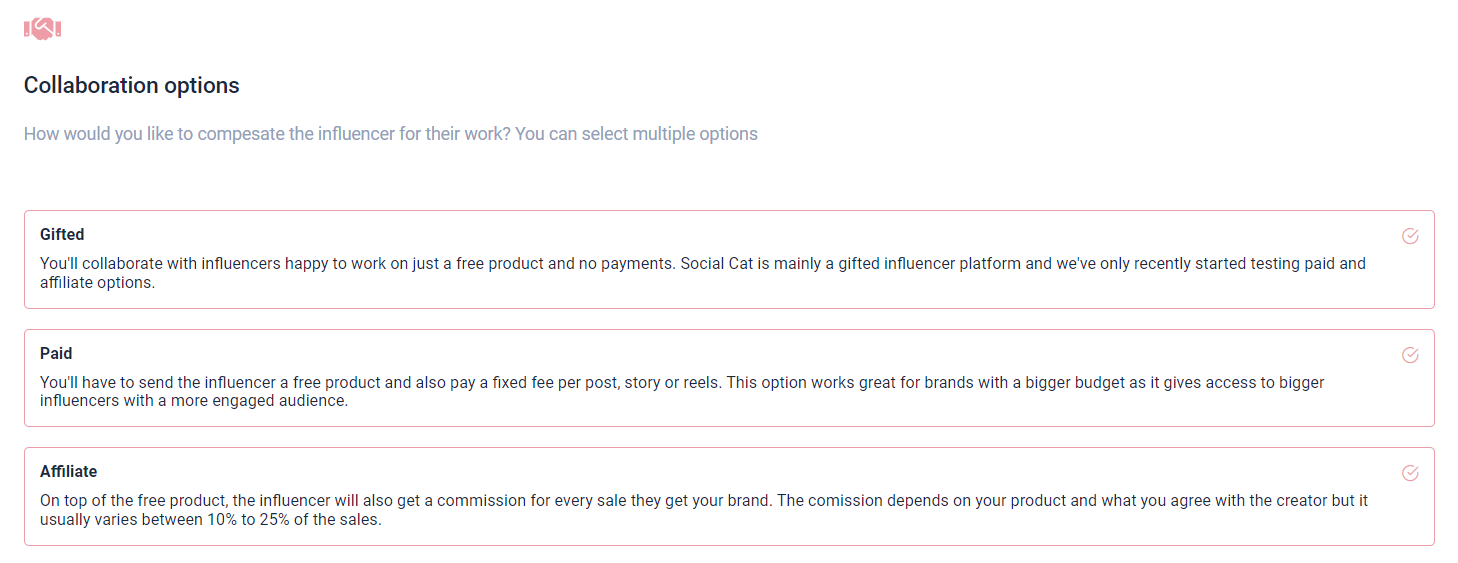Screen dimensions: 1458x563
Task: Click the bold 'Gifted' title
Action: point(62,235)
